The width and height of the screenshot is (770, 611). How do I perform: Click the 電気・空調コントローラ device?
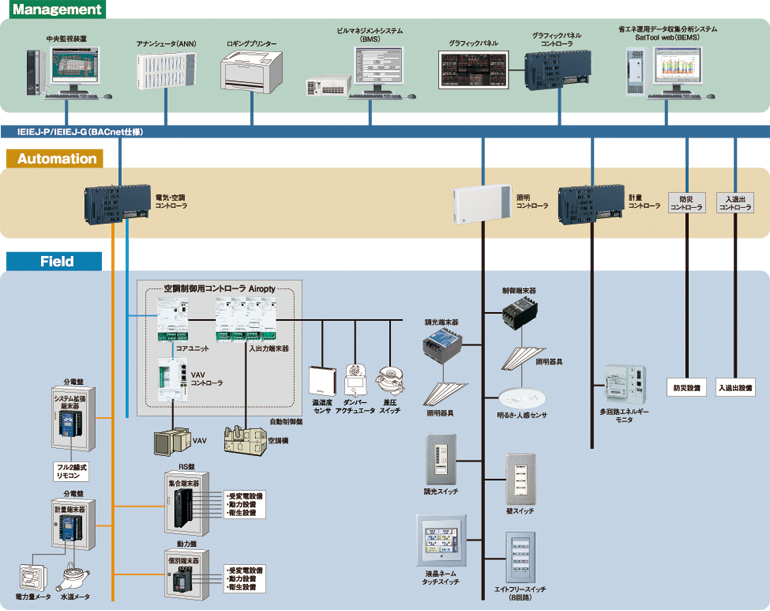[x=116, y=203]
